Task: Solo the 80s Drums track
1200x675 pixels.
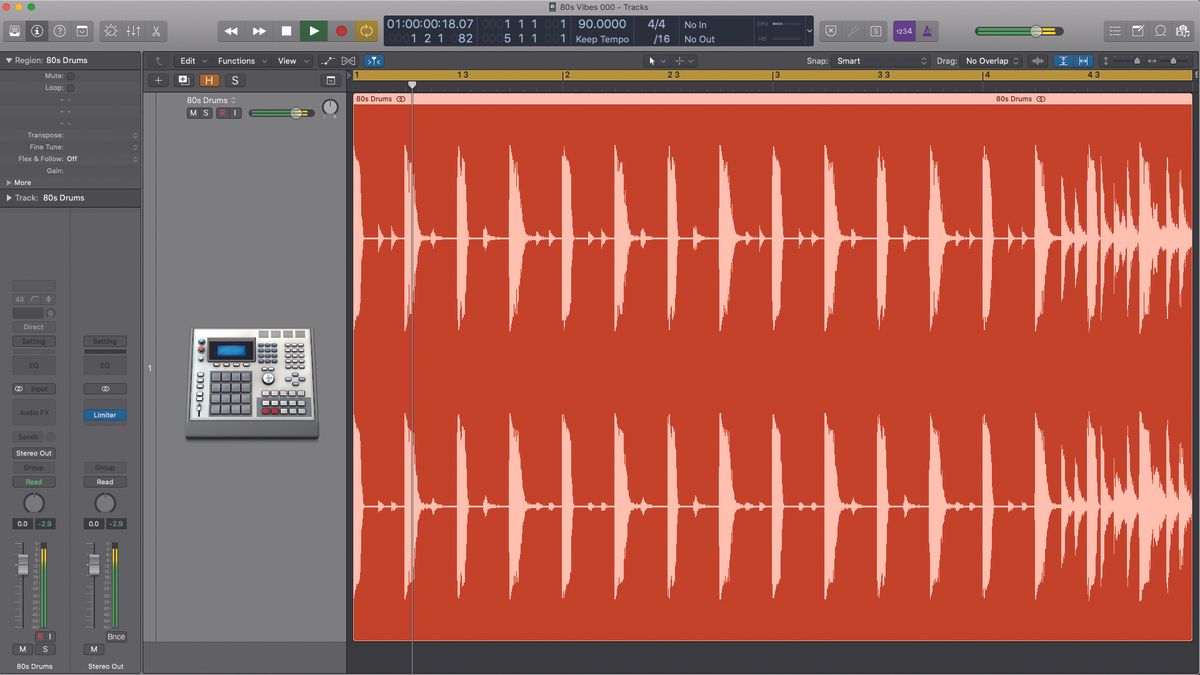Action: (207, 112)
